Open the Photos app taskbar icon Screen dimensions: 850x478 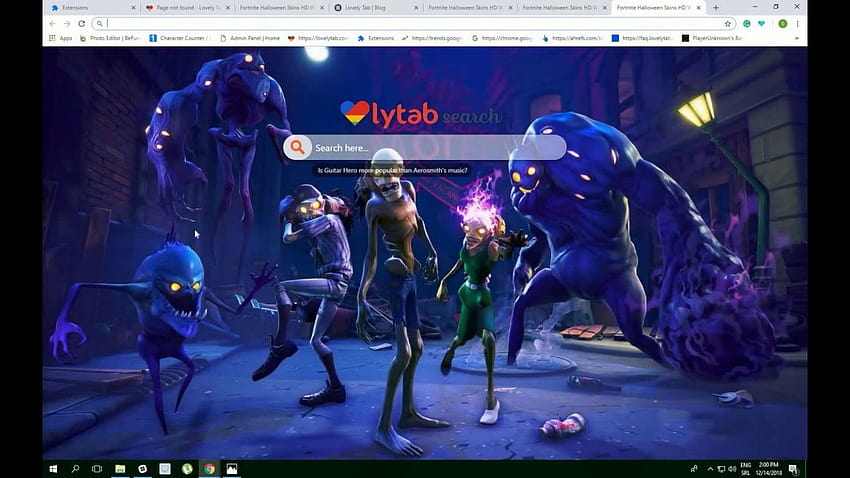231,469
